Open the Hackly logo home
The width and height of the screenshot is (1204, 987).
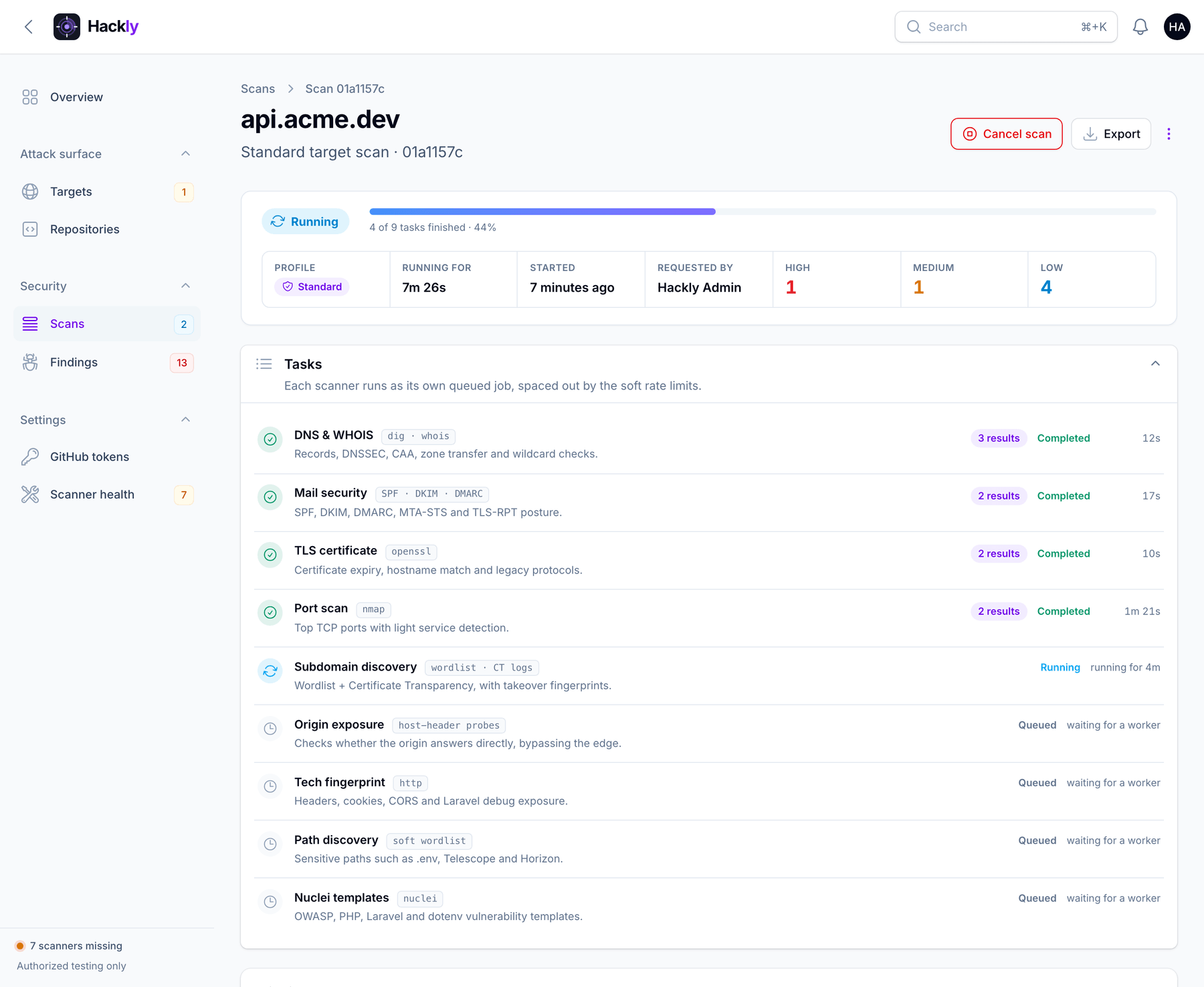96,27
